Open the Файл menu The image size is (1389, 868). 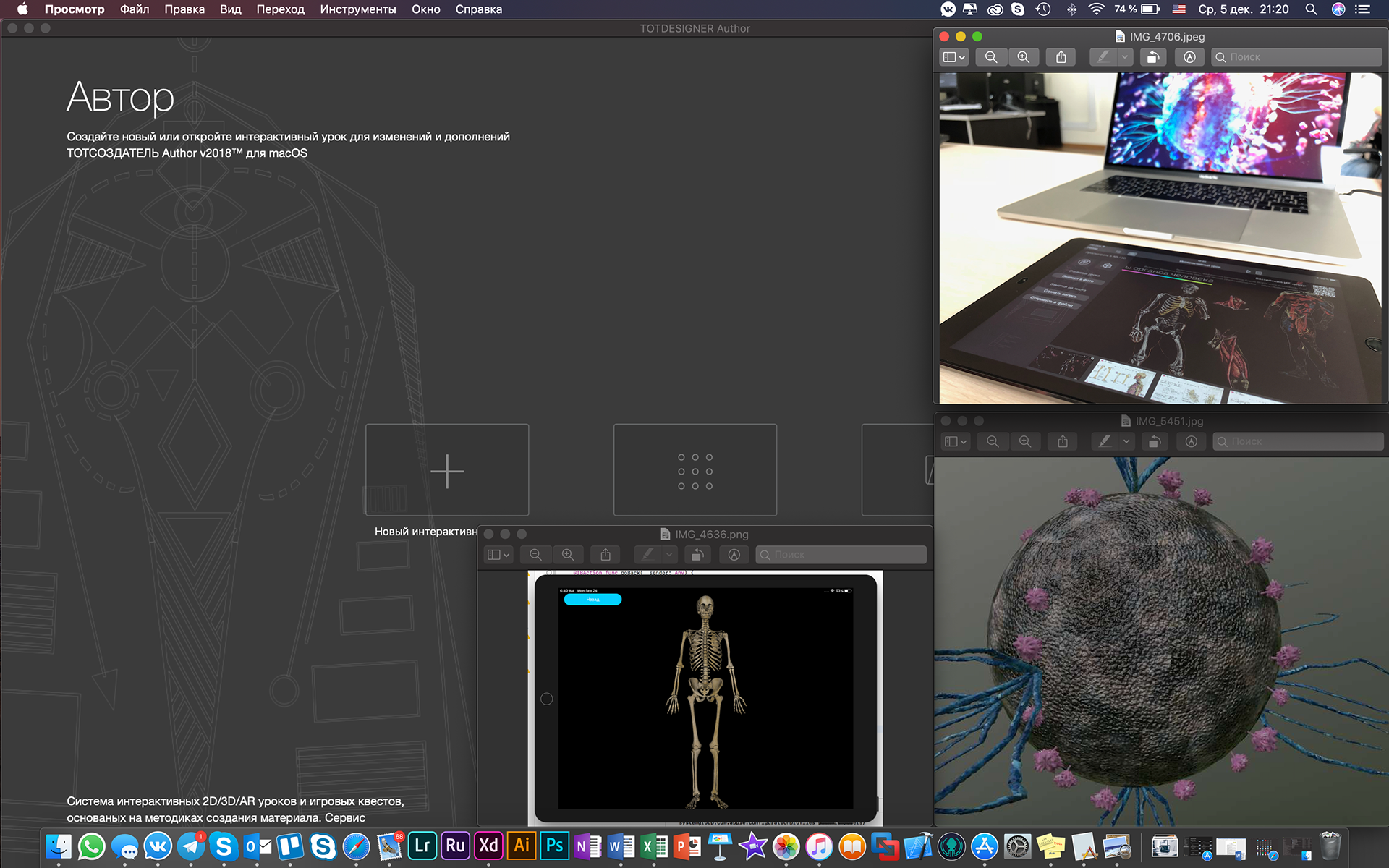coord(135,9)
